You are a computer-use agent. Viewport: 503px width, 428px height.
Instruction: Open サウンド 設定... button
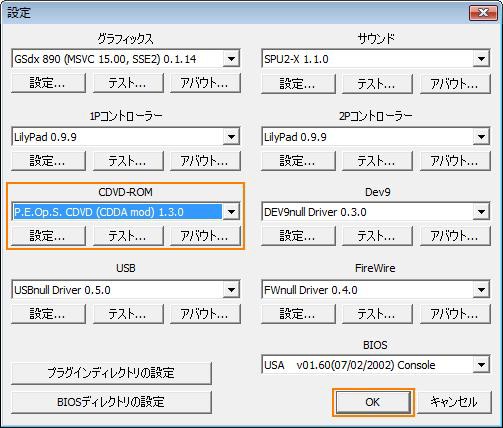298,83
